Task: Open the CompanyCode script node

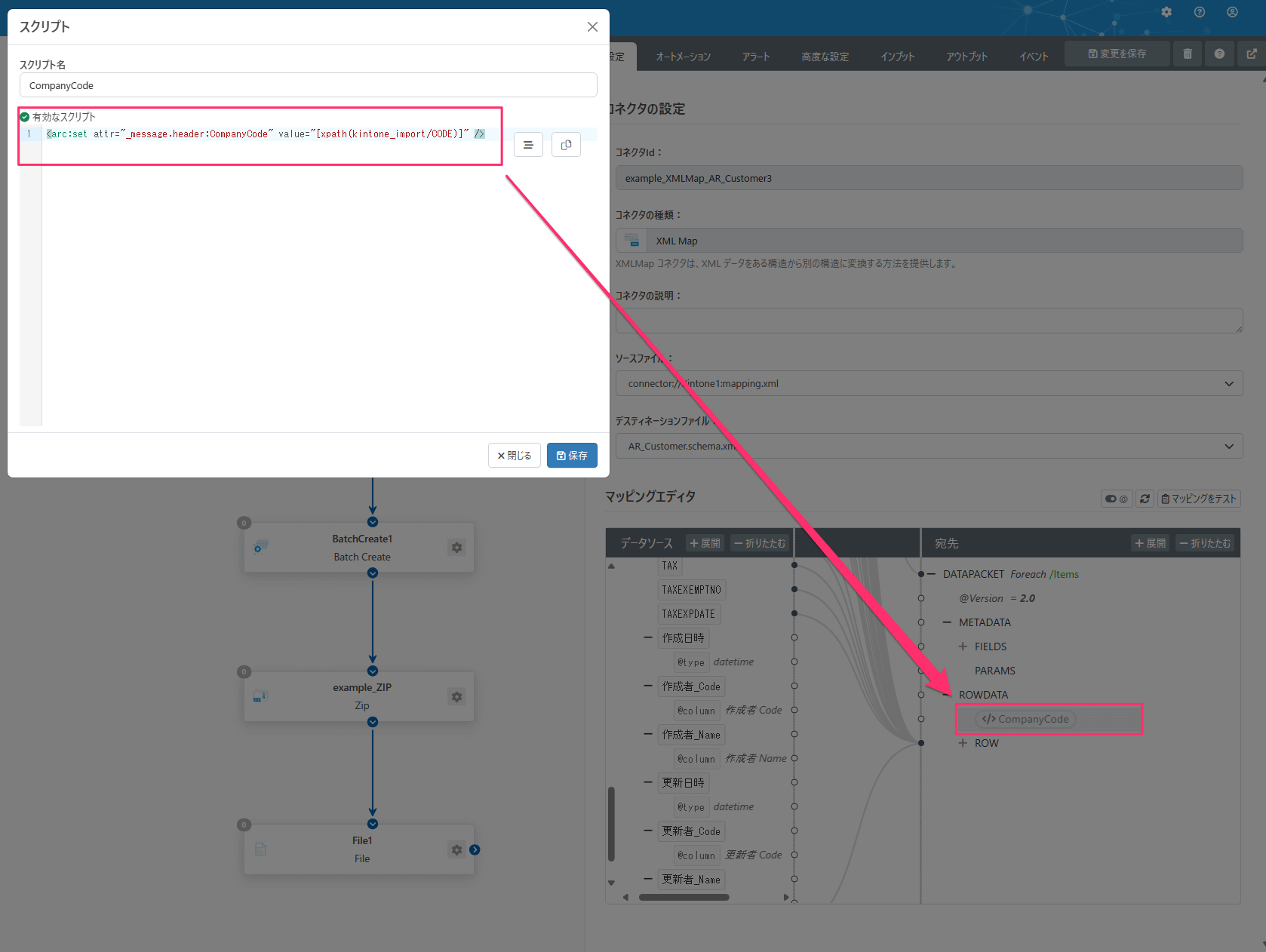Action: [x=1025, y=719]
